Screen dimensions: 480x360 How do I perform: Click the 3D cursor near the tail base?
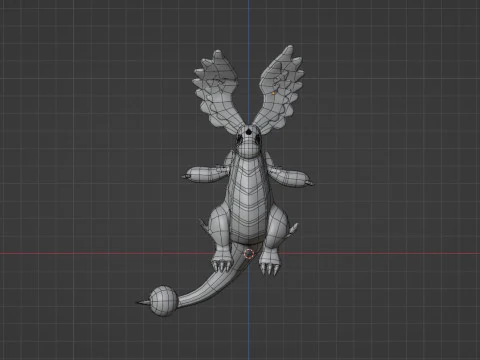[249, 253]
